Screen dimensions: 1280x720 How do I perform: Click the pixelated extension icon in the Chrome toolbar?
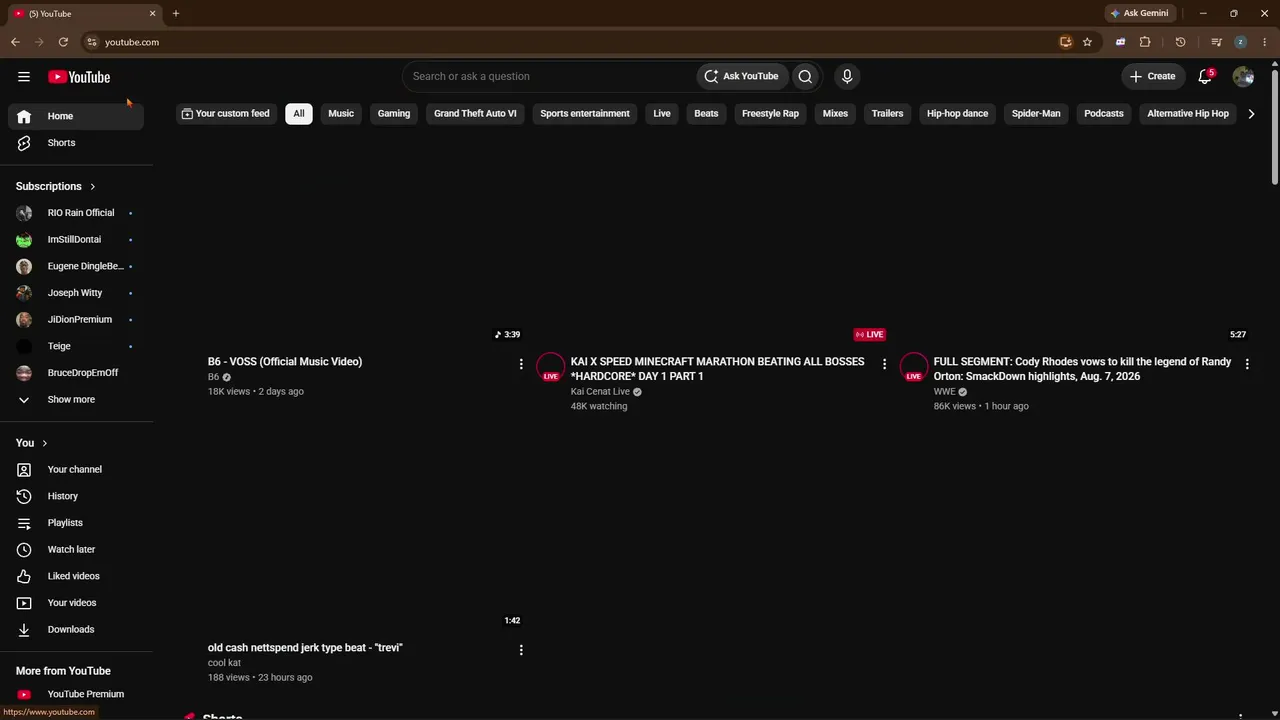(x=1120, y=42)
